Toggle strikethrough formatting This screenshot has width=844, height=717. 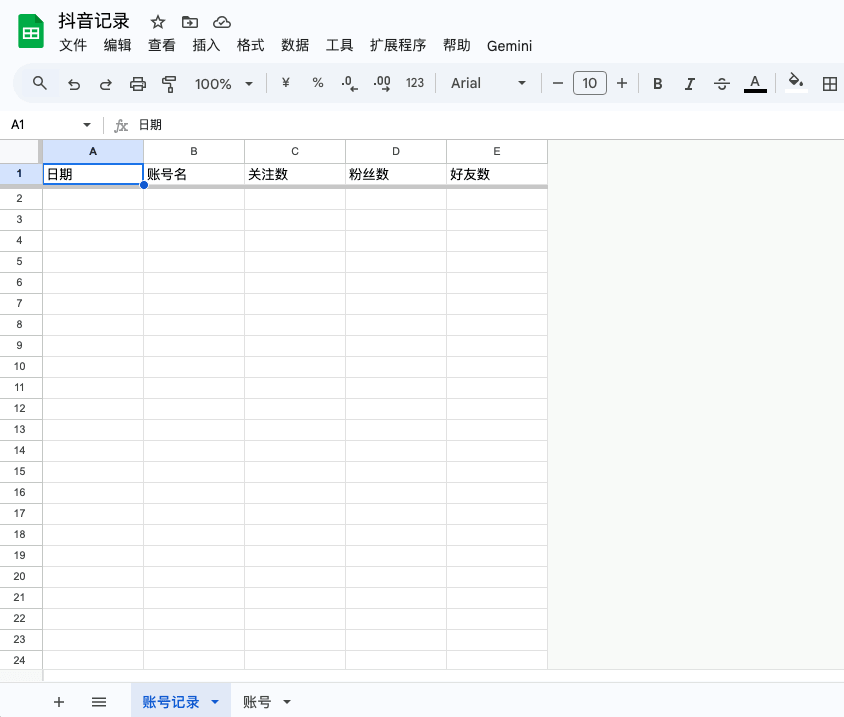click(722, 84)
